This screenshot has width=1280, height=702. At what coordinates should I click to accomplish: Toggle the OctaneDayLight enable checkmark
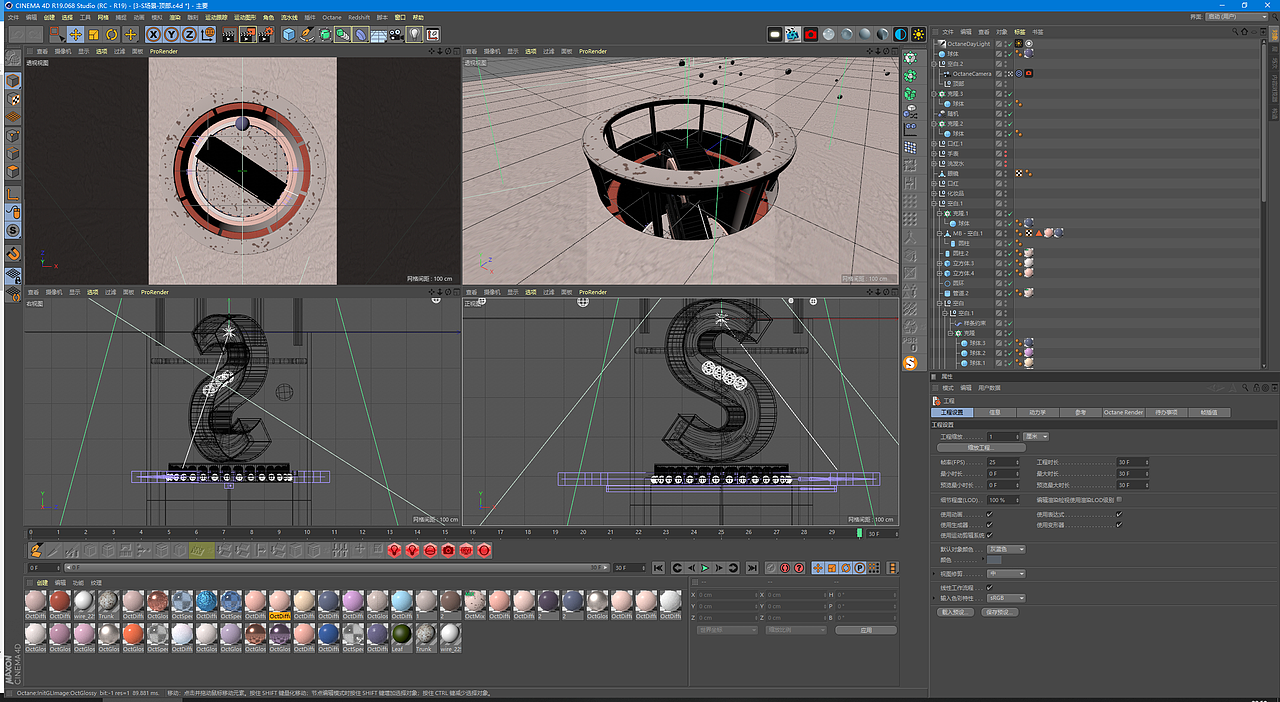[x=1009, y=44]
